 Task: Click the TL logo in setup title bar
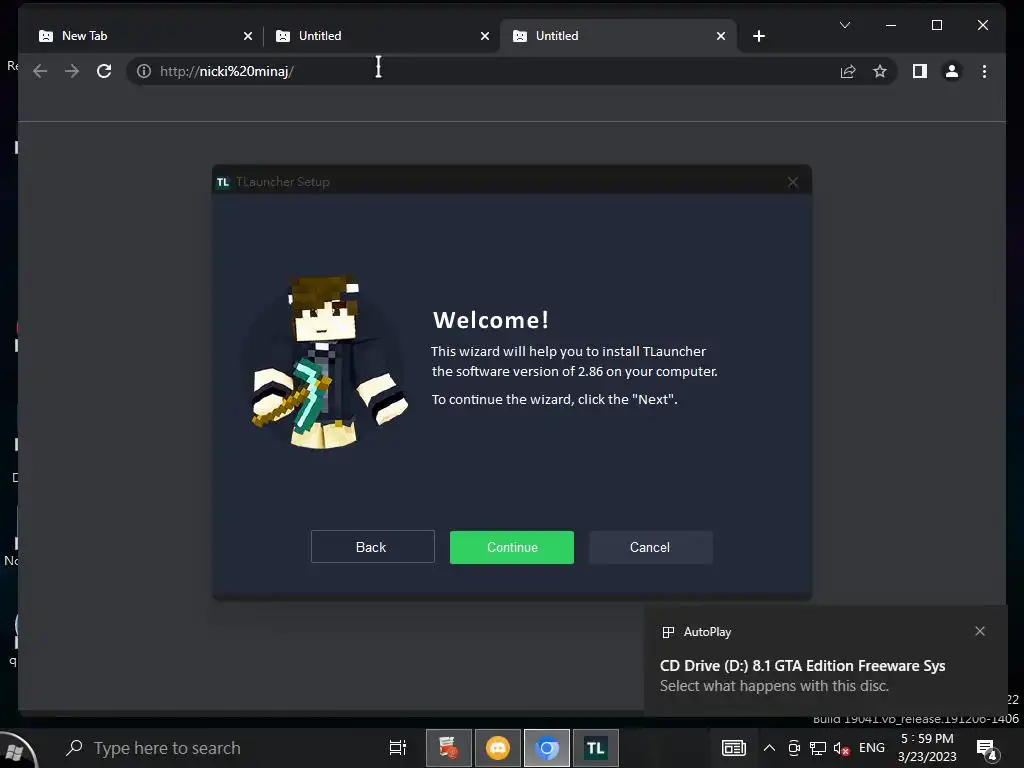[x=223, y=182]
